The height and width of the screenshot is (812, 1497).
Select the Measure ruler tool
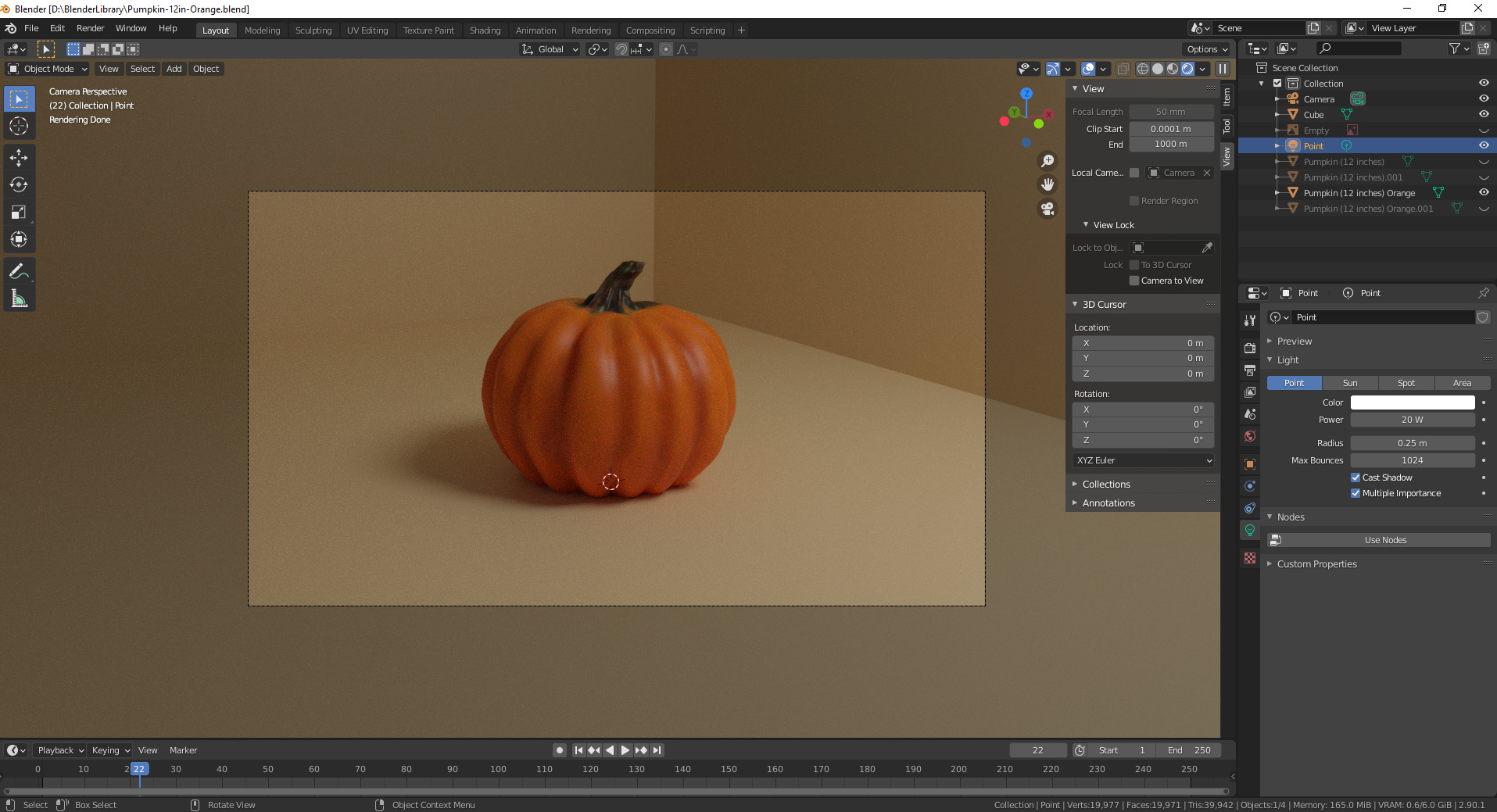[19, 299]
